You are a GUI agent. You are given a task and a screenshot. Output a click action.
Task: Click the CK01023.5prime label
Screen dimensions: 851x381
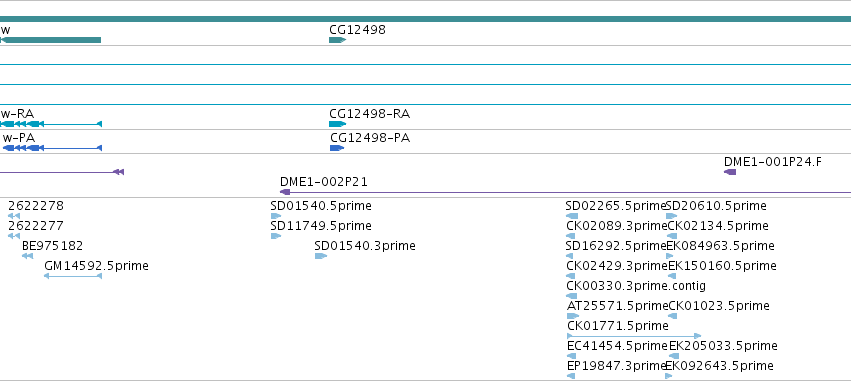tap(719, 306)
